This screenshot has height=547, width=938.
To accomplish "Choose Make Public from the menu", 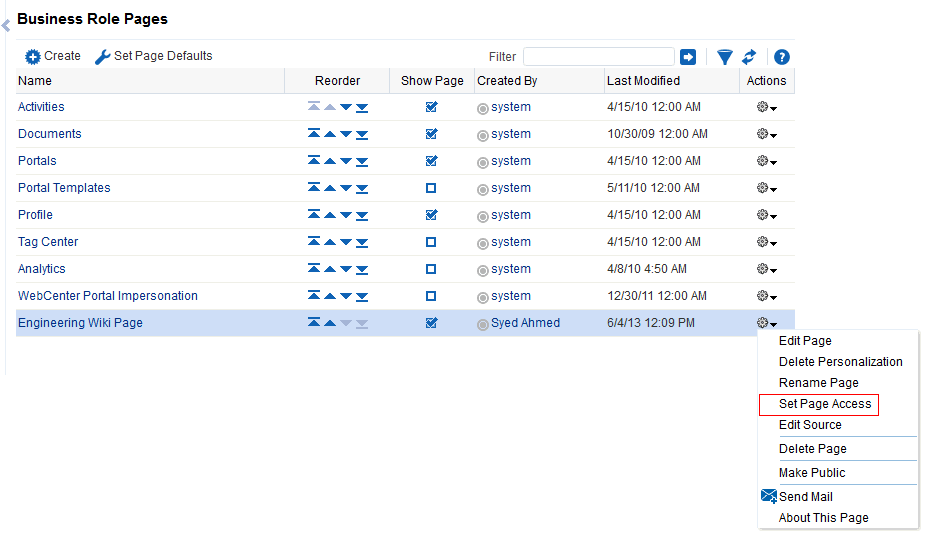I will tap(812, 473).
